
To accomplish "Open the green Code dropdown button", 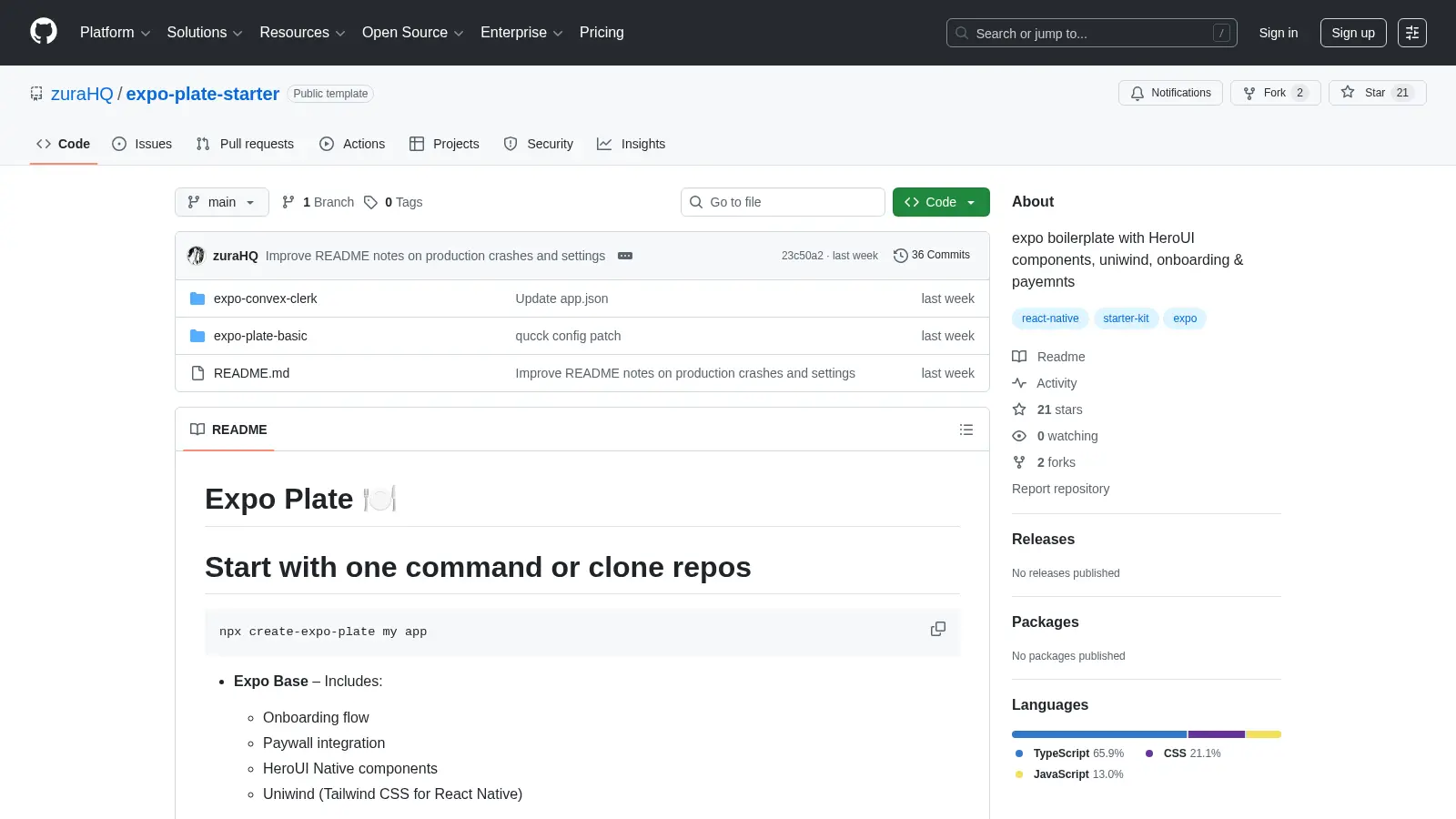I will tap(941, 202).
